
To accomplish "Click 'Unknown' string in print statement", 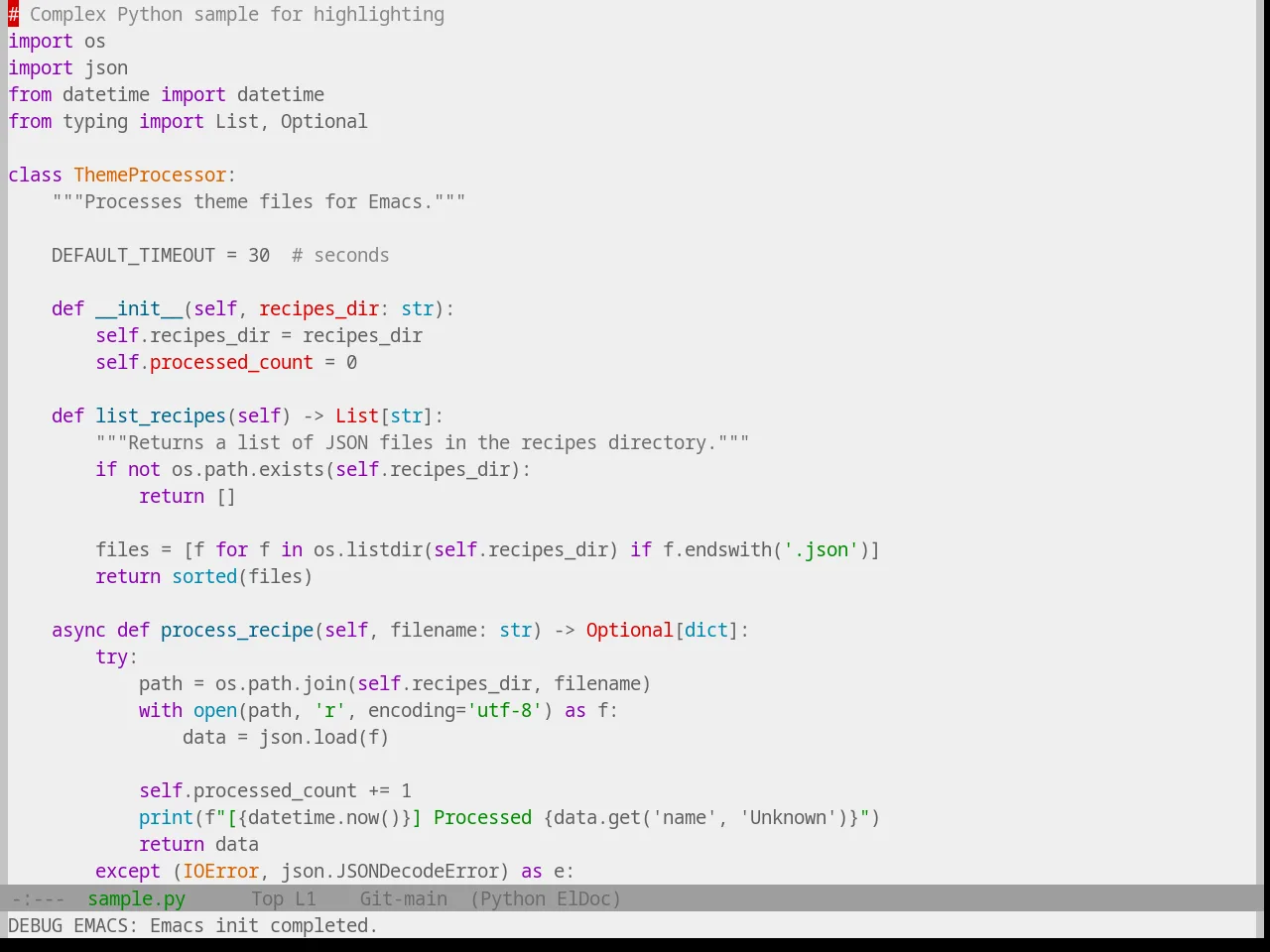I will click(788, 817).
